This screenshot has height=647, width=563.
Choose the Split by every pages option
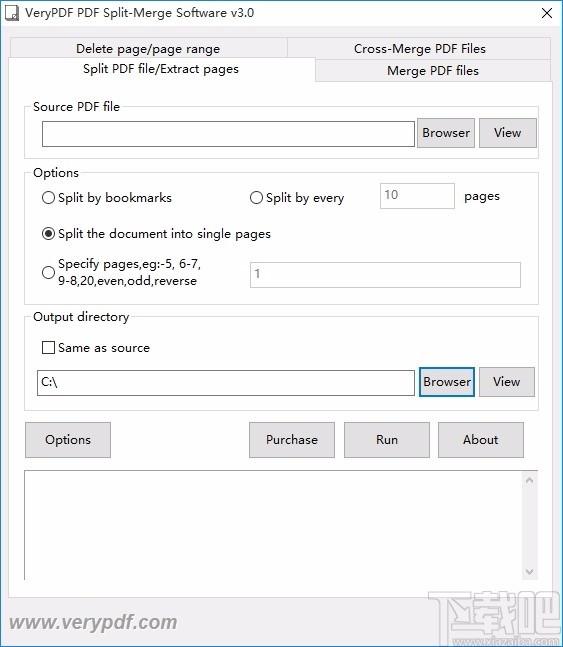point(297,198)
